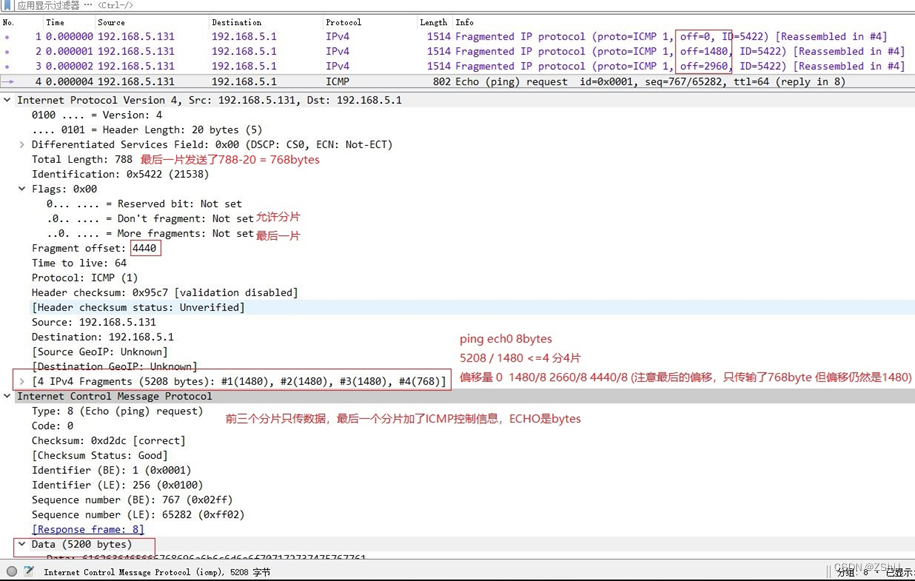This screenshot has height=581, width=915.
Task: Select packet 4 ICMP Echo request
Action: [458, 82]
